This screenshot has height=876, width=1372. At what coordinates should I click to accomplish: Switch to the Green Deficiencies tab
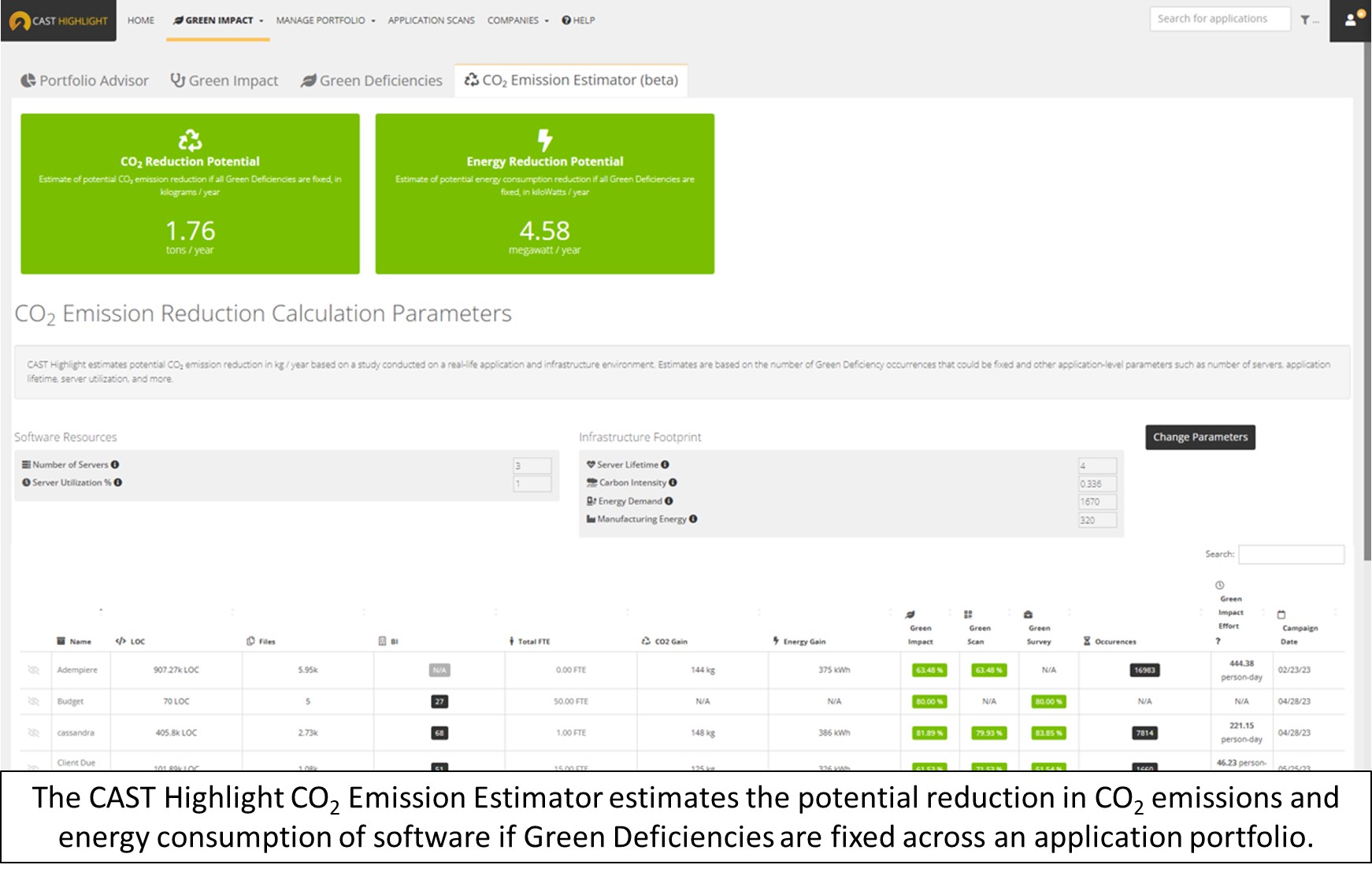tap(372, 80)
